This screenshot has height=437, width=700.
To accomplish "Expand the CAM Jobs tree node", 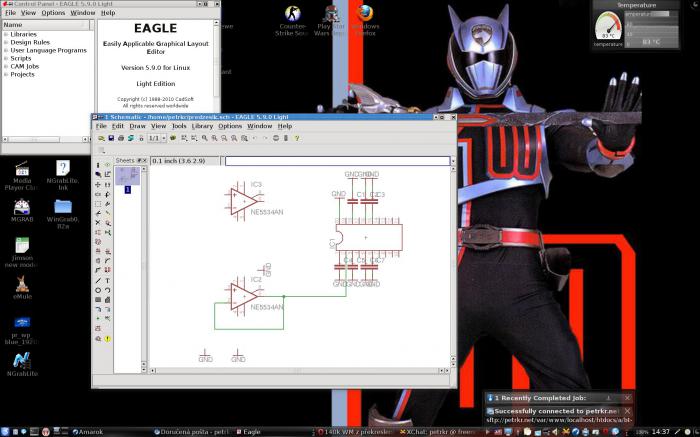I will [6, 67].
